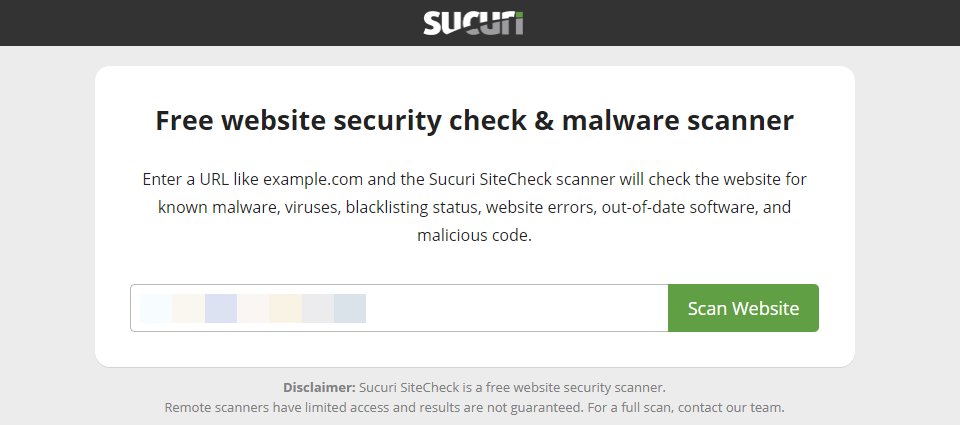The width and height of the screenshot is (960, 425).
Task: Focus the URL input field
Action: pyautogui.click(x=399, y=308)
